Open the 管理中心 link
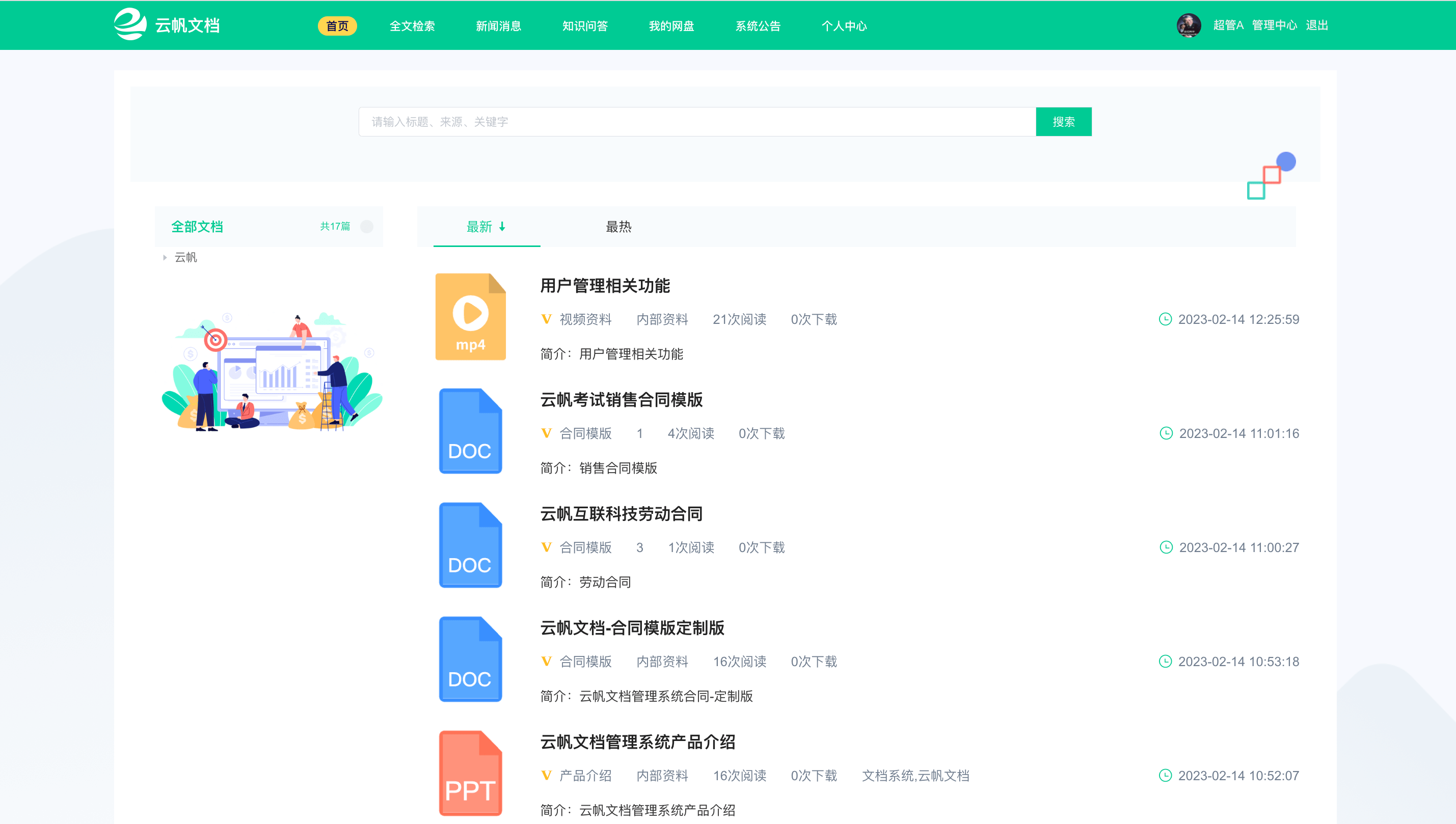This screenshot has width=1456, height=824. click(x=1274, y=25)
